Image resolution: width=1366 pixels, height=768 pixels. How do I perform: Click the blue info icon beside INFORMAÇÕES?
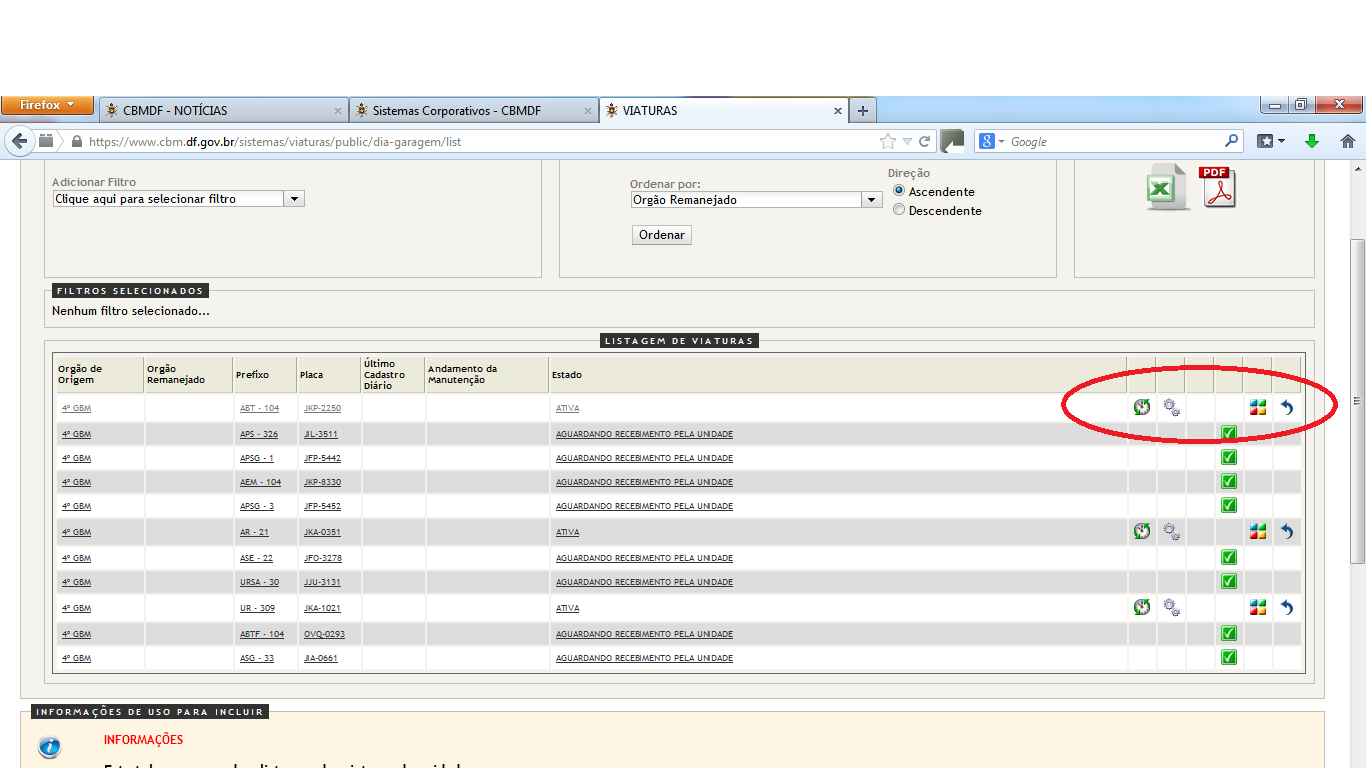pyautogui.click(x=49, y=747)
